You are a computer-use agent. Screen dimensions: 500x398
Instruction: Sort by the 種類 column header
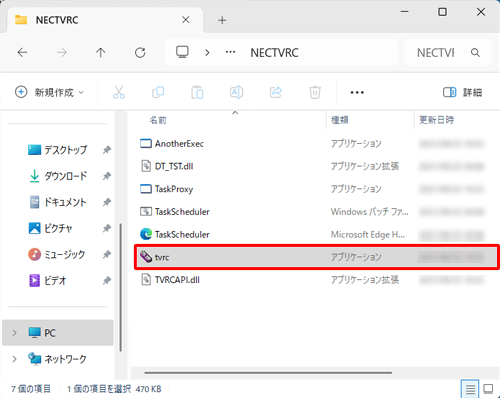pos(340,120)
